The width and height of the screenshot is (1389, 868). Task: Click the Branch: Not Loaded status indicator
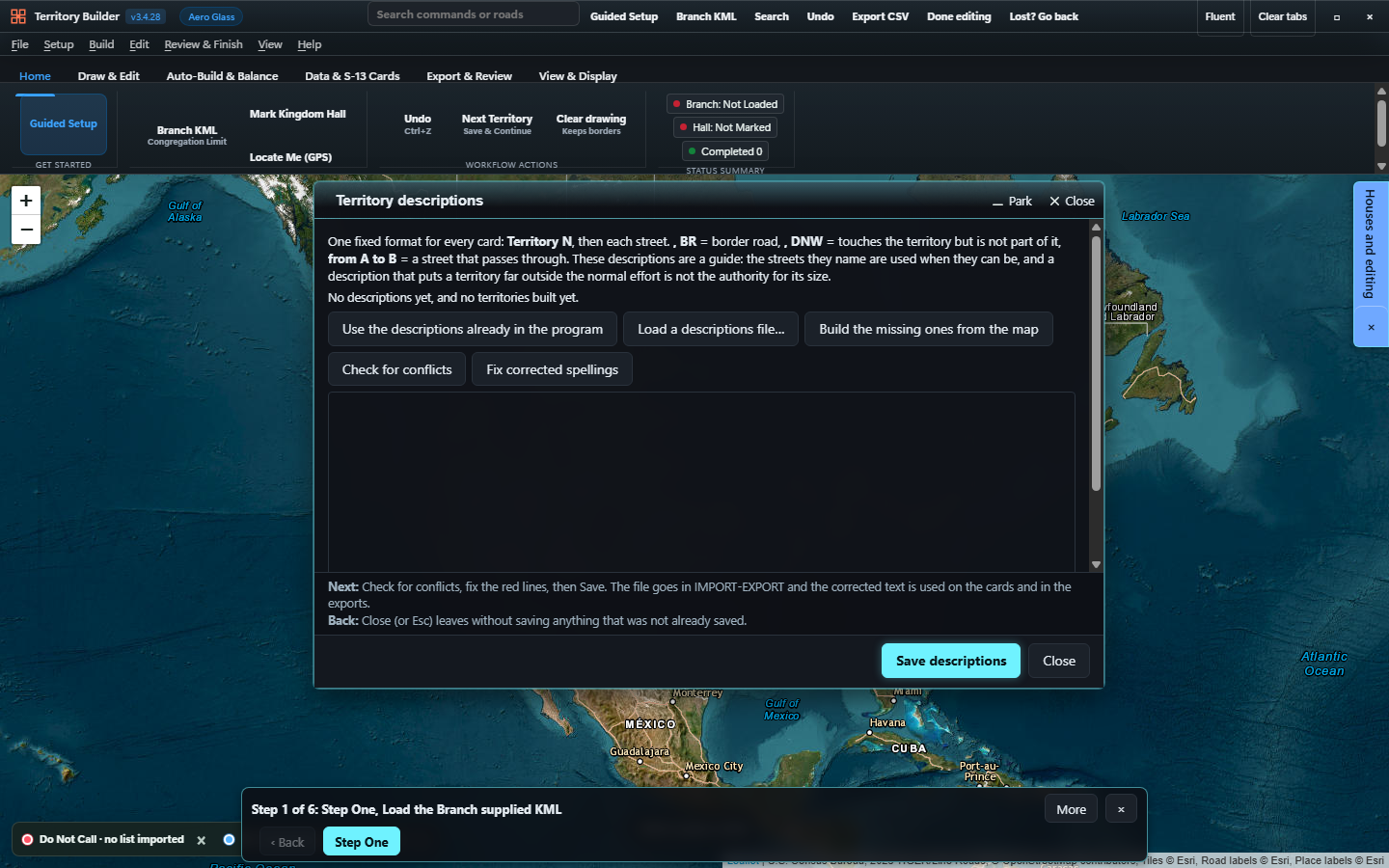point(725,104)
